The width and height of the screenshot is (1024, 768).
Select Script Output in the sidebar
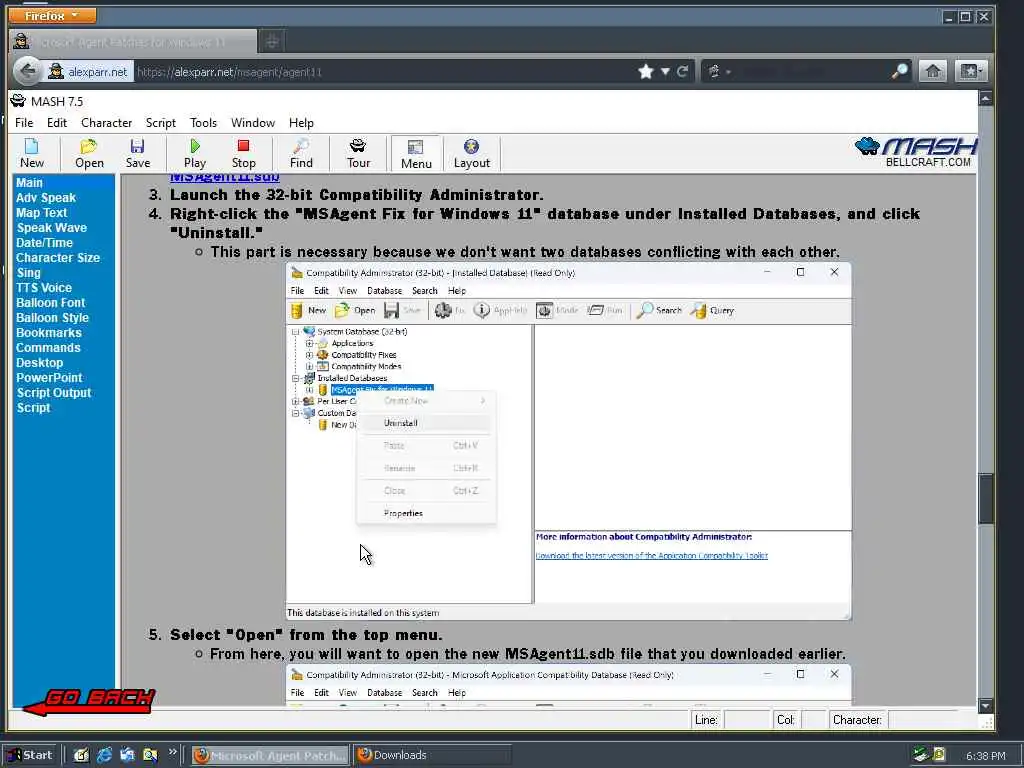[x=54, y=393]
